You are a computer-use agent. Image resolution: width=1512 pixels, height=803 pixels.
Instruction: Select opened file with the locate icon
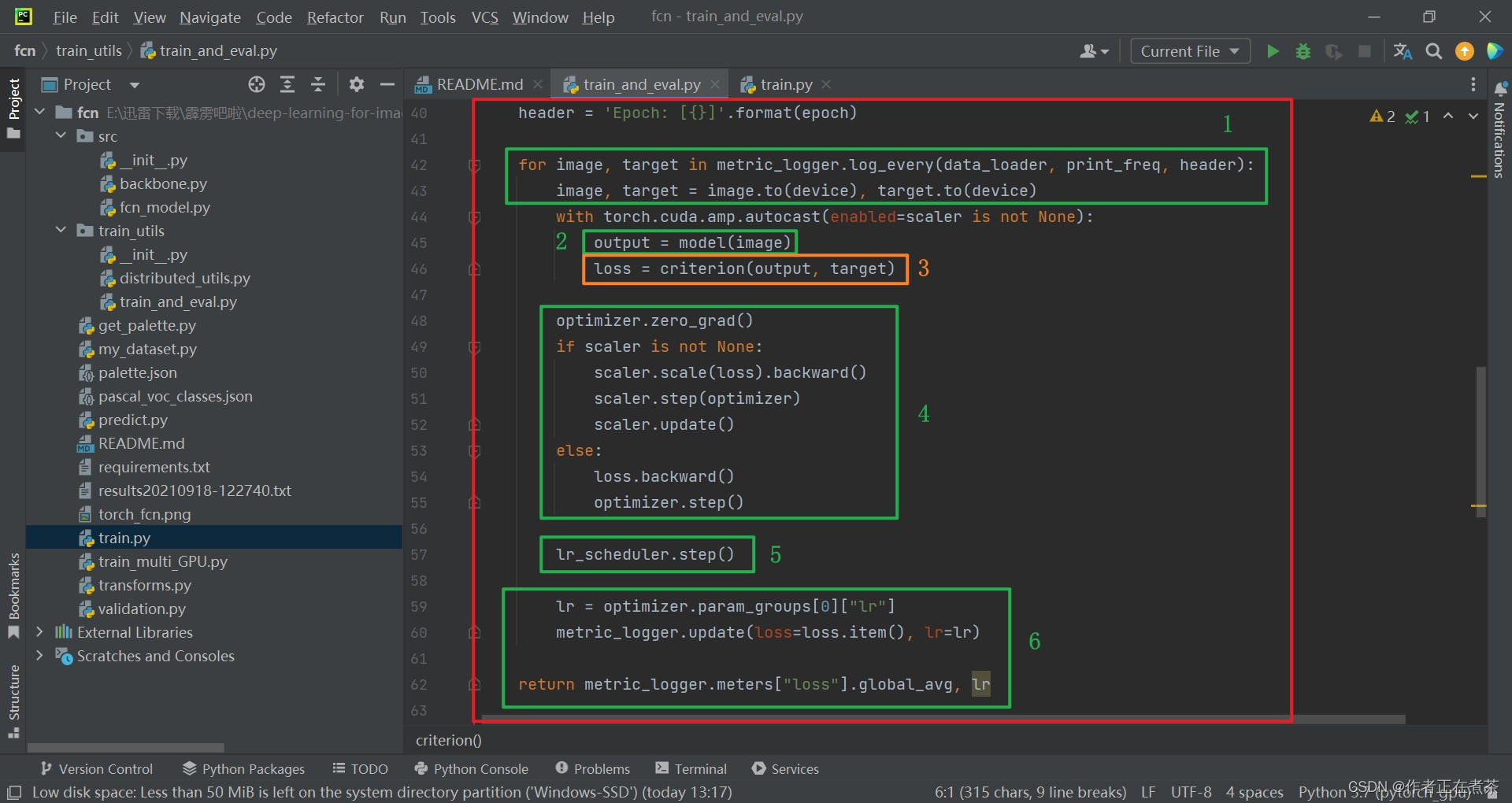(x=256, y=84)
